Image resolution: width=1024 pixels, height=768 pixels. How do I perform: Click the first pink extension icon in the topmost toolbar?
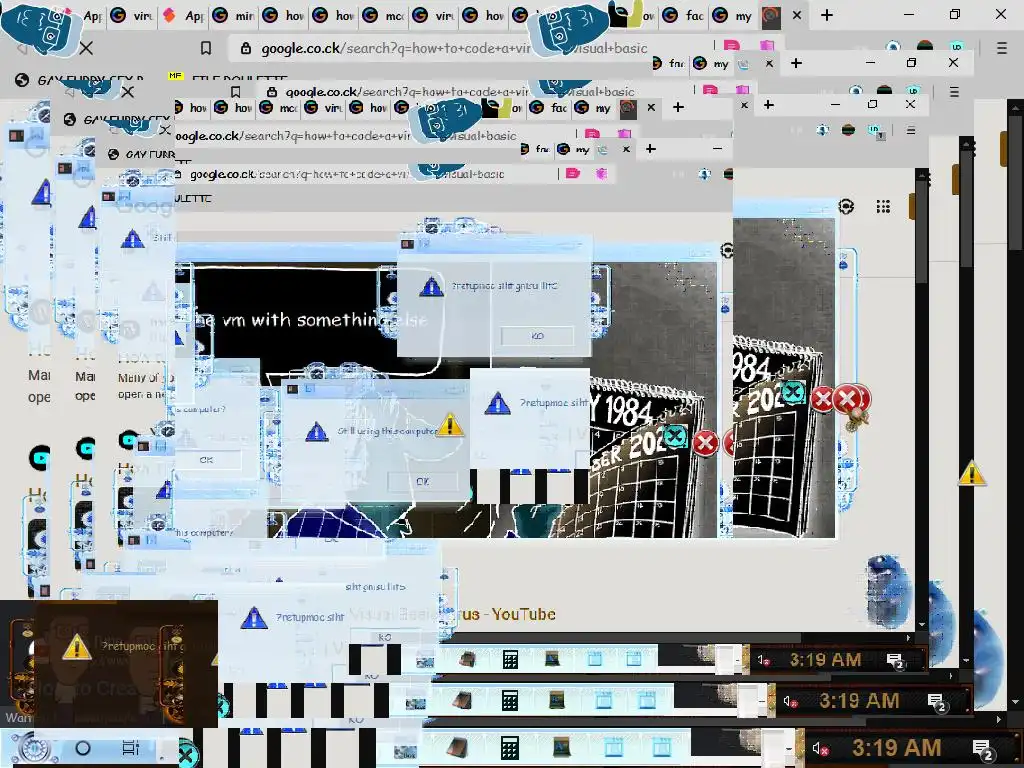731,46
